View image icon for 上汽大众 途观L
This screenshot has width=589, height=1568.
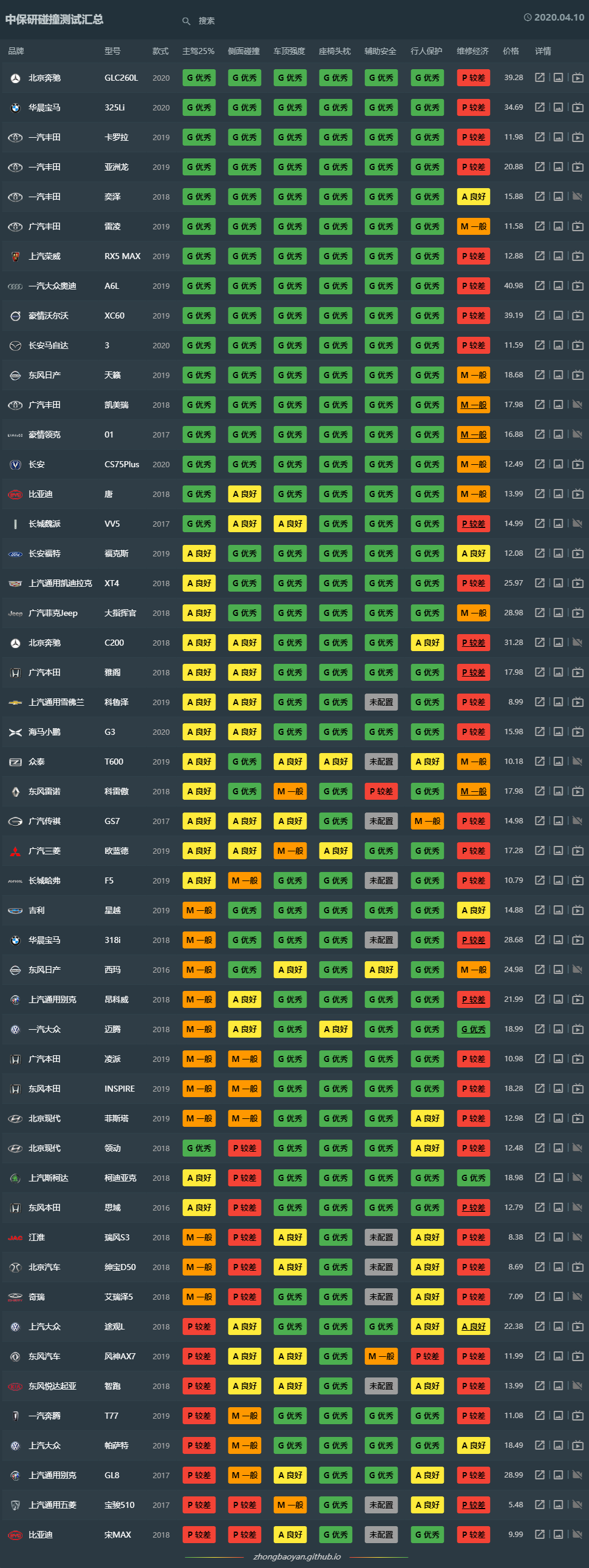tap(558, 1326)
